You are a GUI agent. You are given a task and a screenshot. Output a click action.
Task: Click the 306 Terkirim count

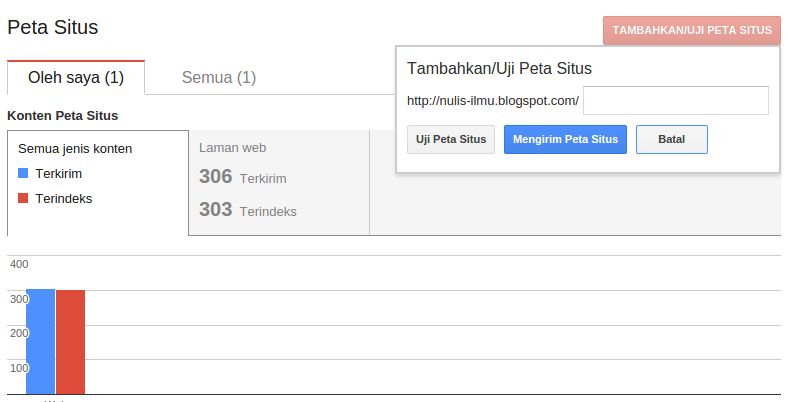243,177
